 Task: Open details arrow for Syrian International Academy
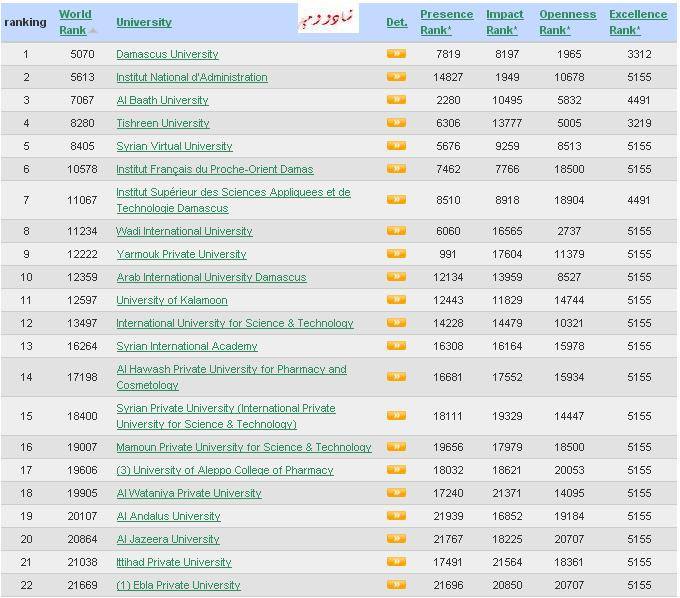(x=396, y=346)
